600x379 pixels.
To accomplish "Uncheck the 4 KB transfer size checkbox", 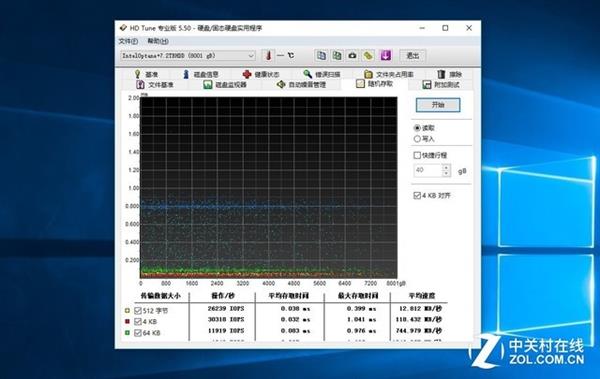I will tap(138, 322).
